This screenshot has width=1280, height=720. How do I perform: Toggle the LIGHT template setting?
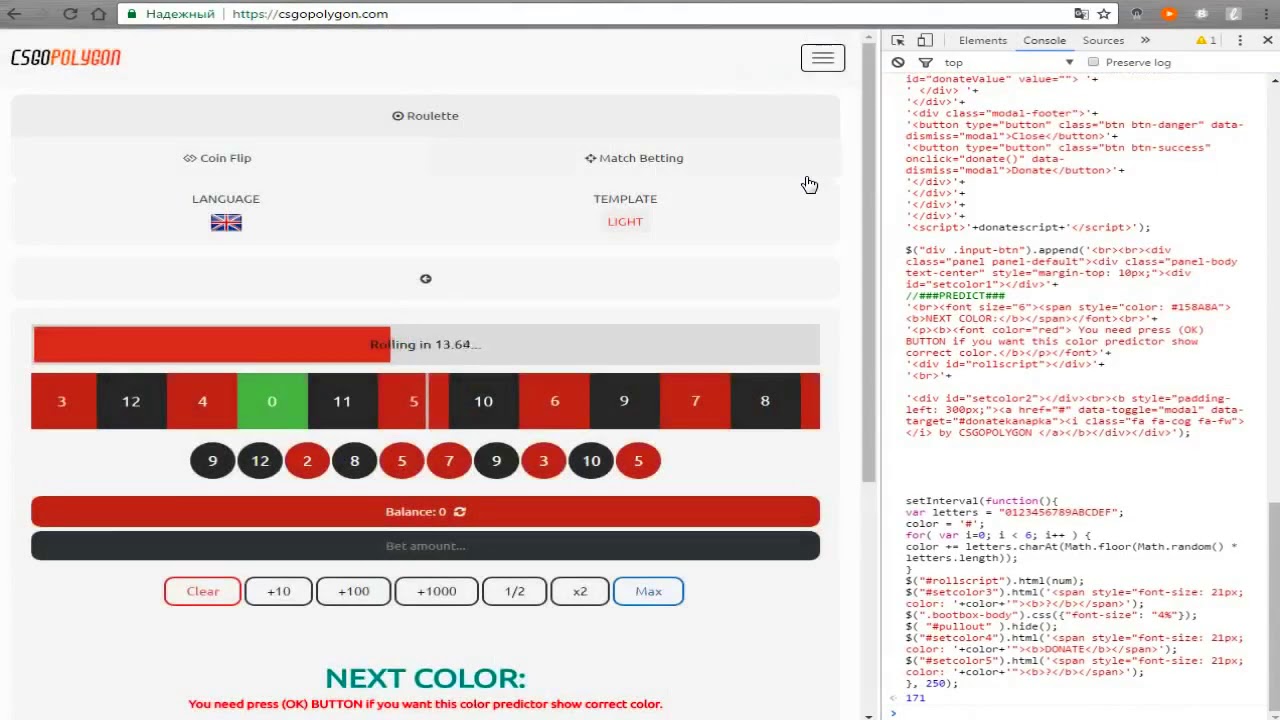tap(625, 222)
